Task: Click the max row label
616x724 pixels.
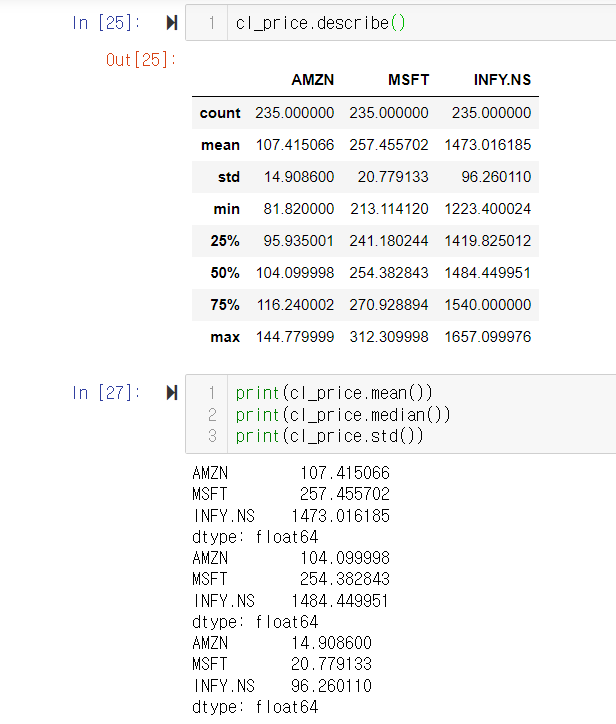Action: coord(225,337)
